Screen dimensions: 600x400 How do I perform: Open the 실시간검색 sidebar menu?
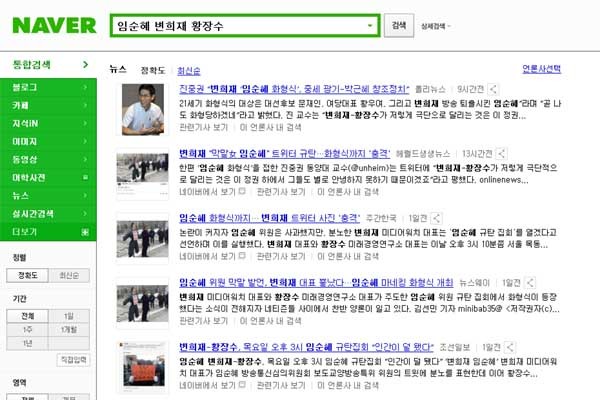point(48,214)
